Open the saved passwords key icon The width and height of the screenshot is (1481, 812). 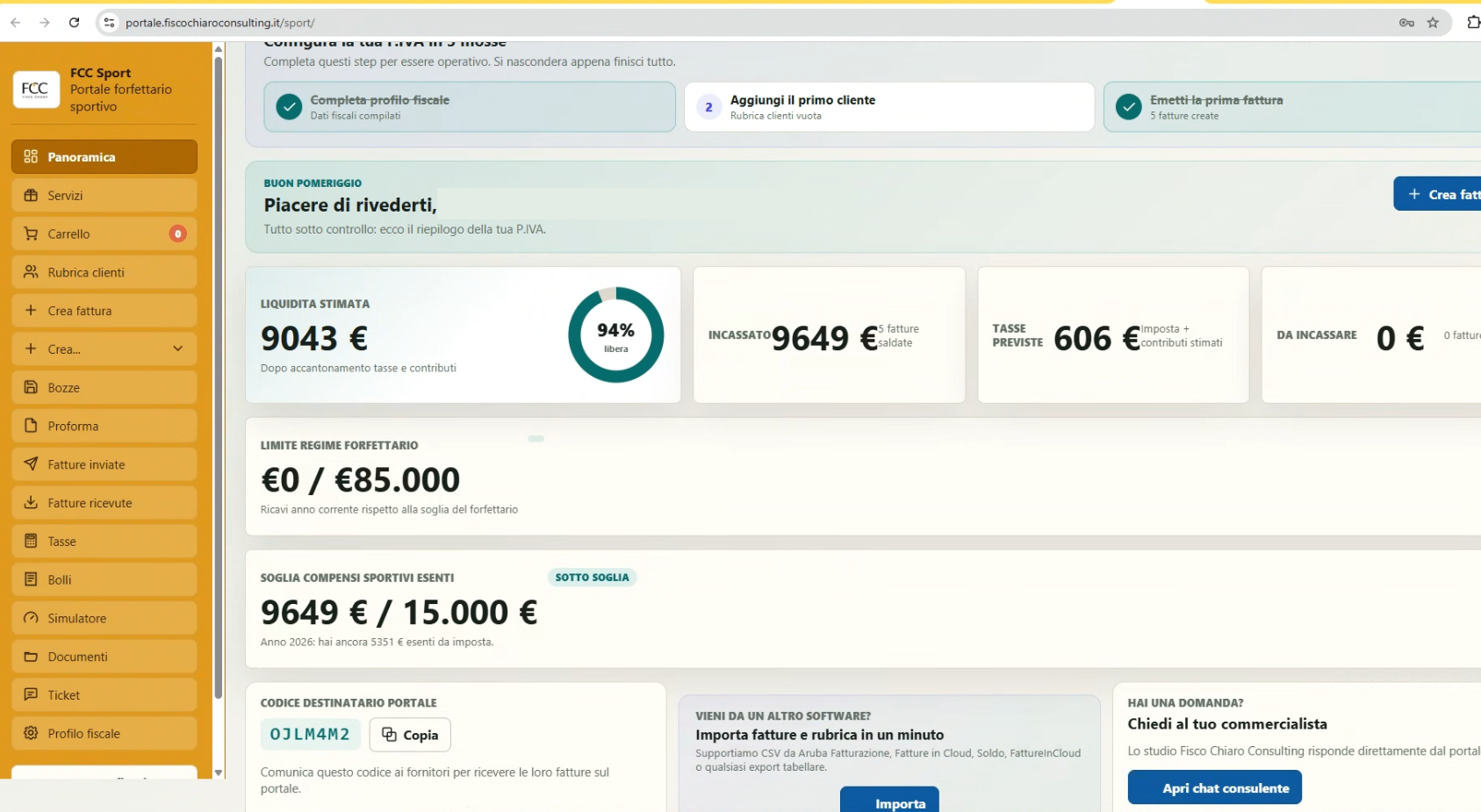[1406, 23]
